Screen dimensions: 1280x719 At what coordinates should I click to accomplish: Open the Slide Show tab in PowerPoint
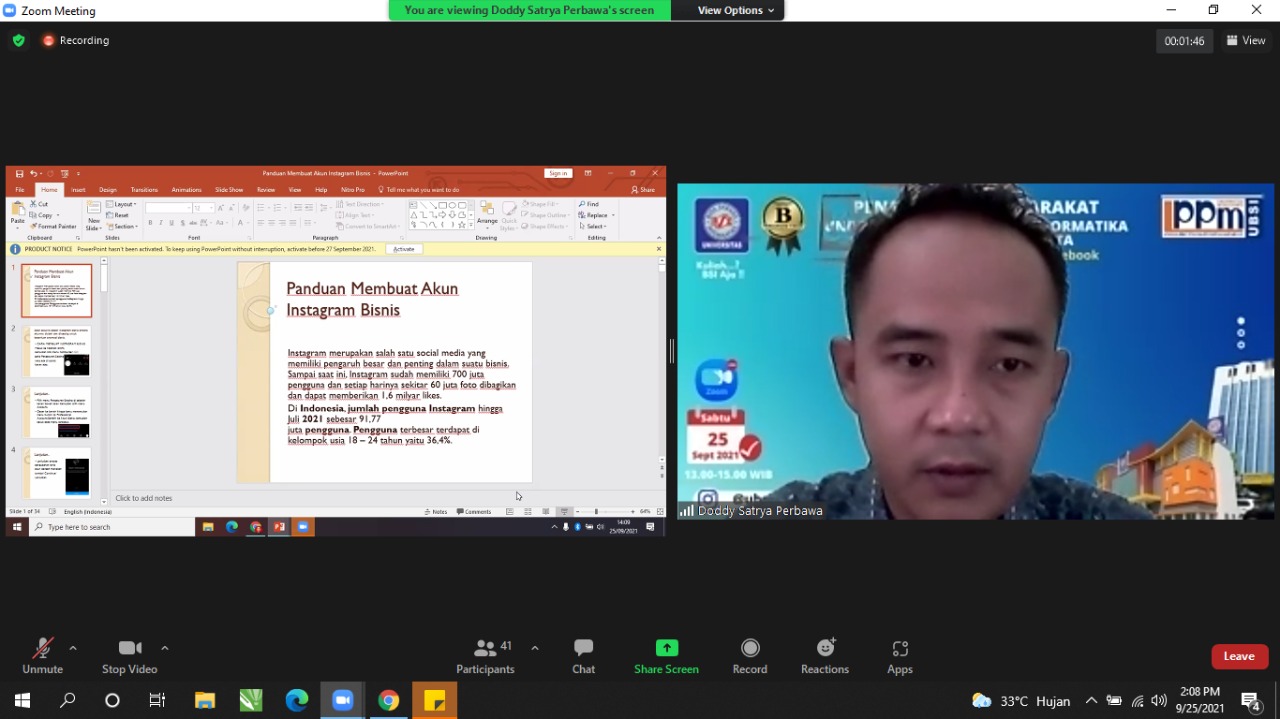(x=229, y=189)
